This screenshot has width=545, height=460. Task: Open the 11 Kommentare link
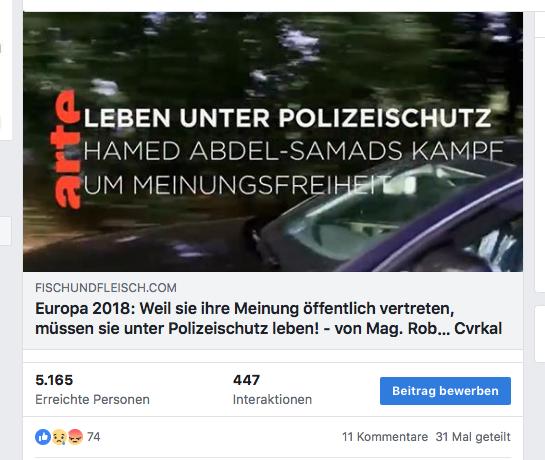point(385,437)
